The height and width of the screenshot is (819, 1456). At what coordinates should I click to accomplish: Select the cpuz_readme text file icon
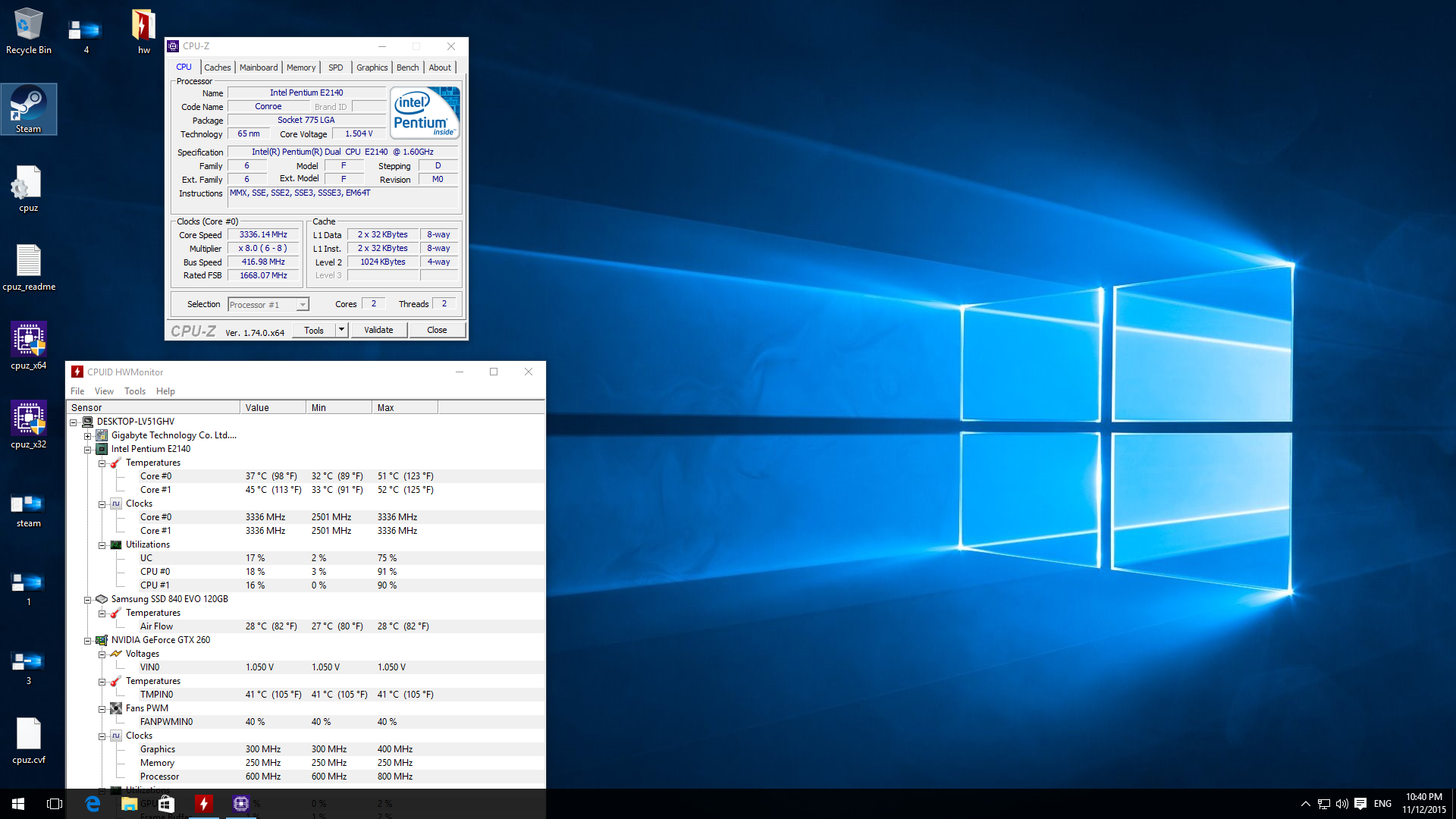[x=29, y=268]
